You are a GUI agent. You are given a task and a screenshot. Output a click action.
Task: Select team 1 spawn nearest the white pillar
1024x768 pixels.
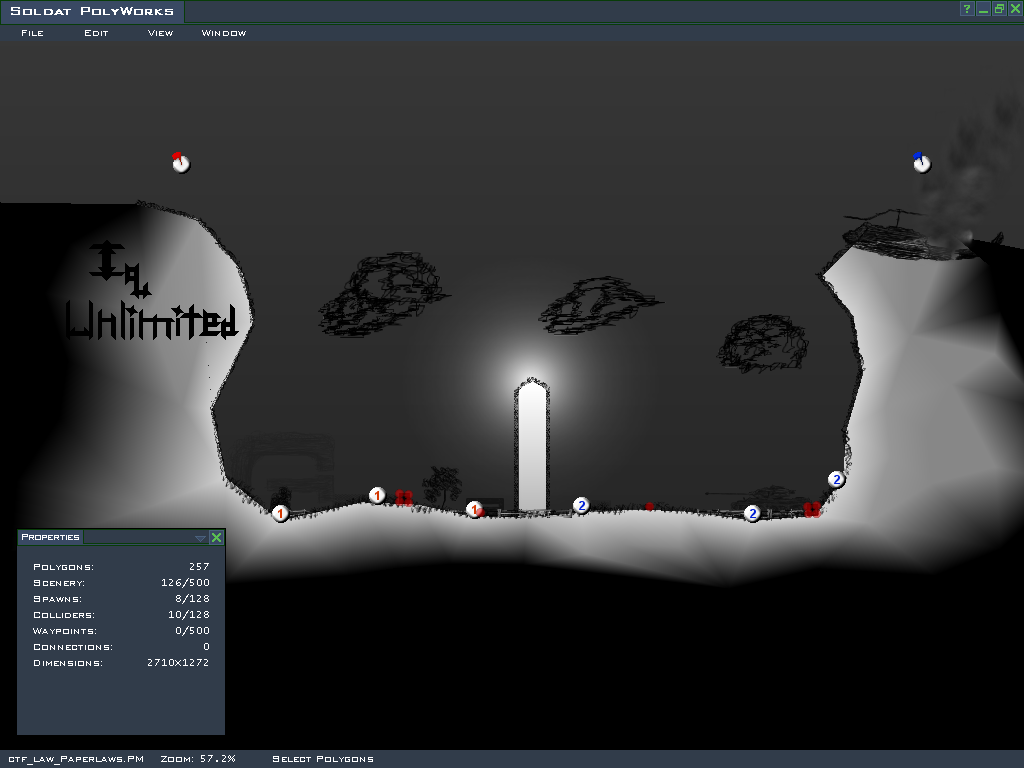tap(475, 509)
